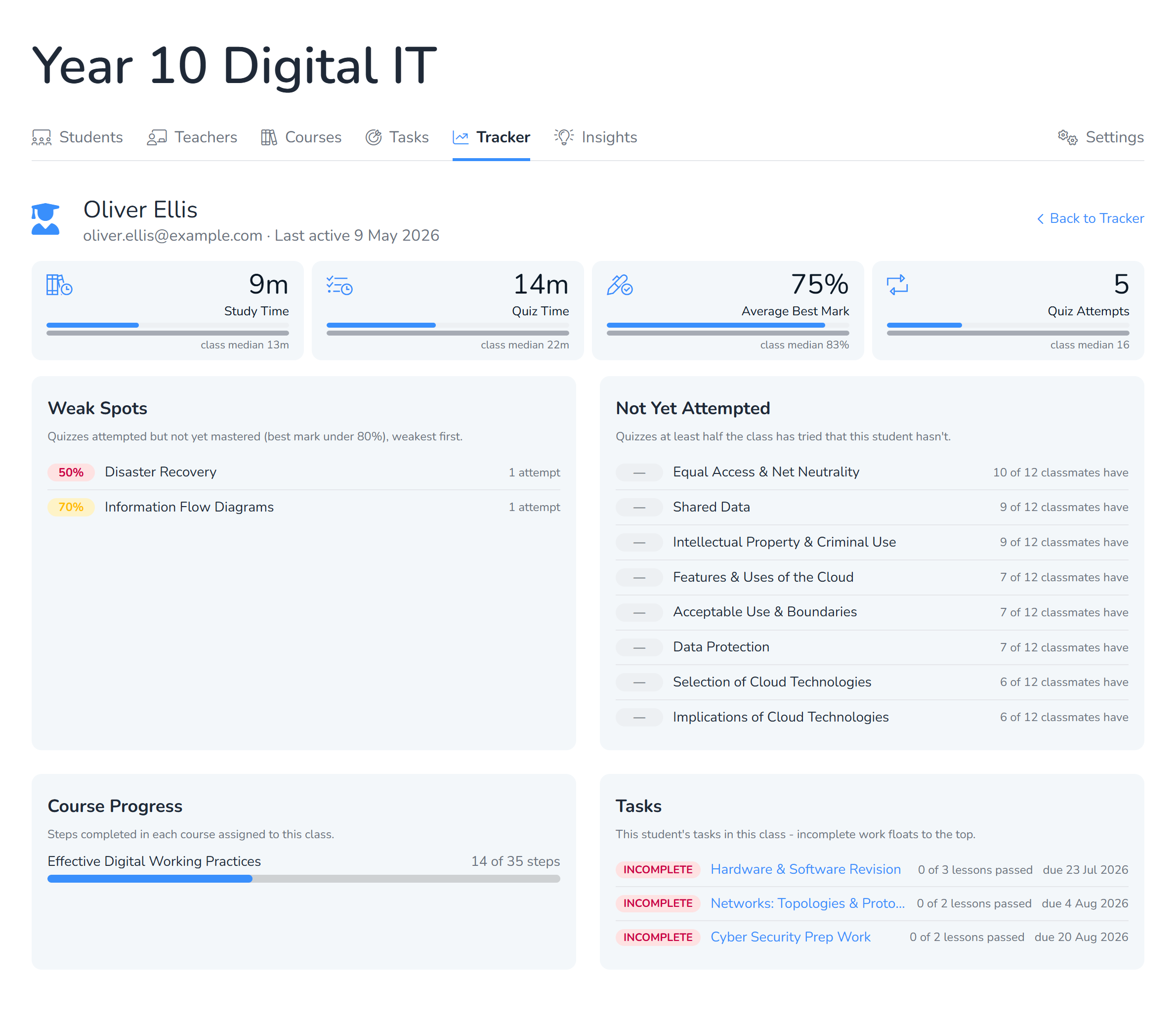1176x1025 pixels.
Task: Click the Year 10 Digital IT heading
Action: [235, 66]
